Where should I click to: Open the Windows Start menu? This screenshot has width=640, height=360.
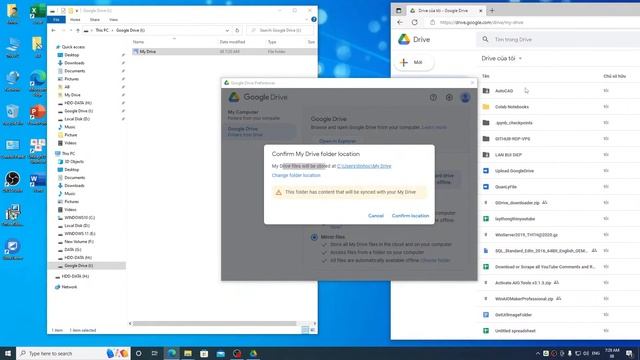click(x=8, y=353)
